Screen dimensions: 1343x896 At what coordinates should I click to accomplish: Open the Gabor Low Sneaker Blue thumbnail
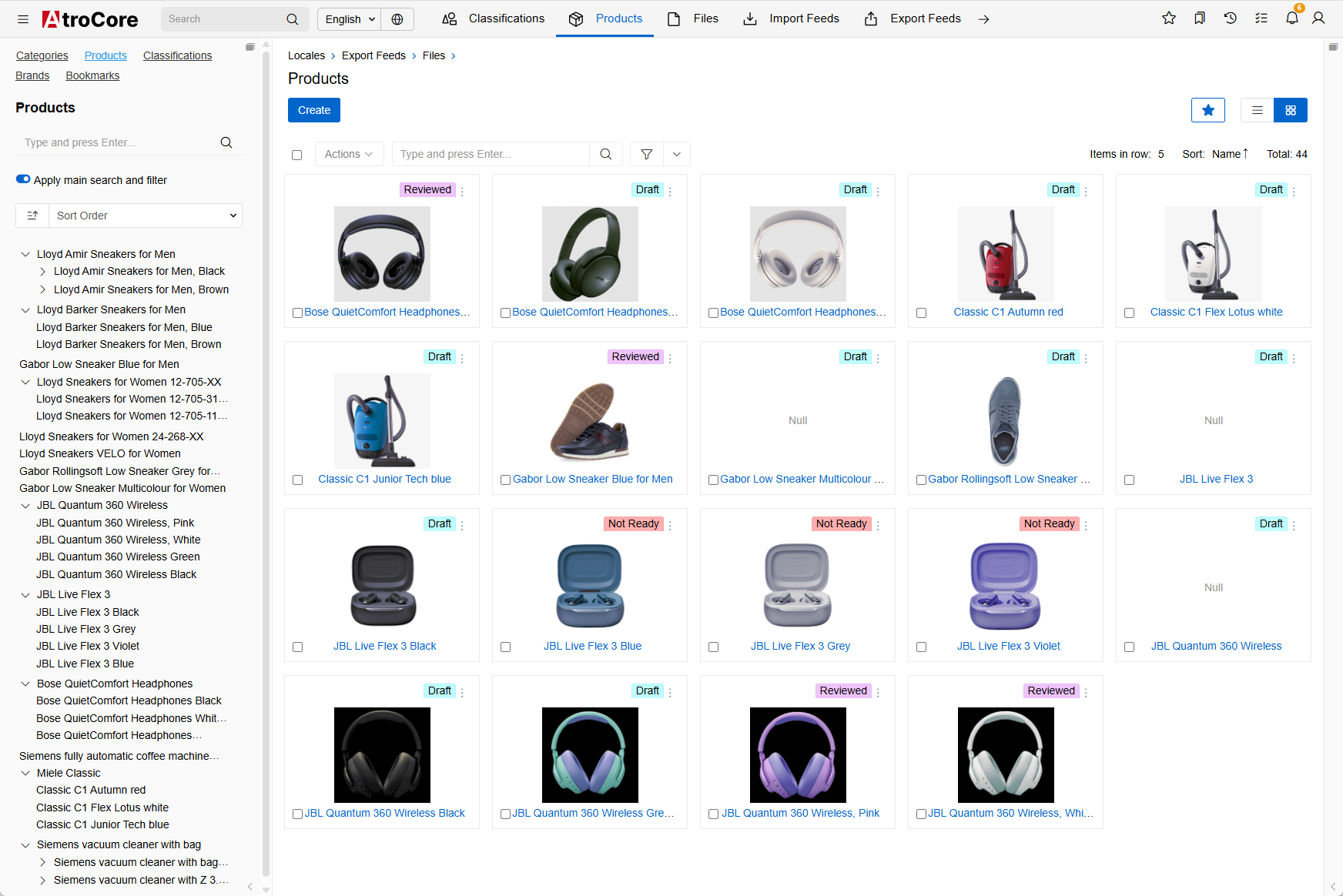(590, 421)
